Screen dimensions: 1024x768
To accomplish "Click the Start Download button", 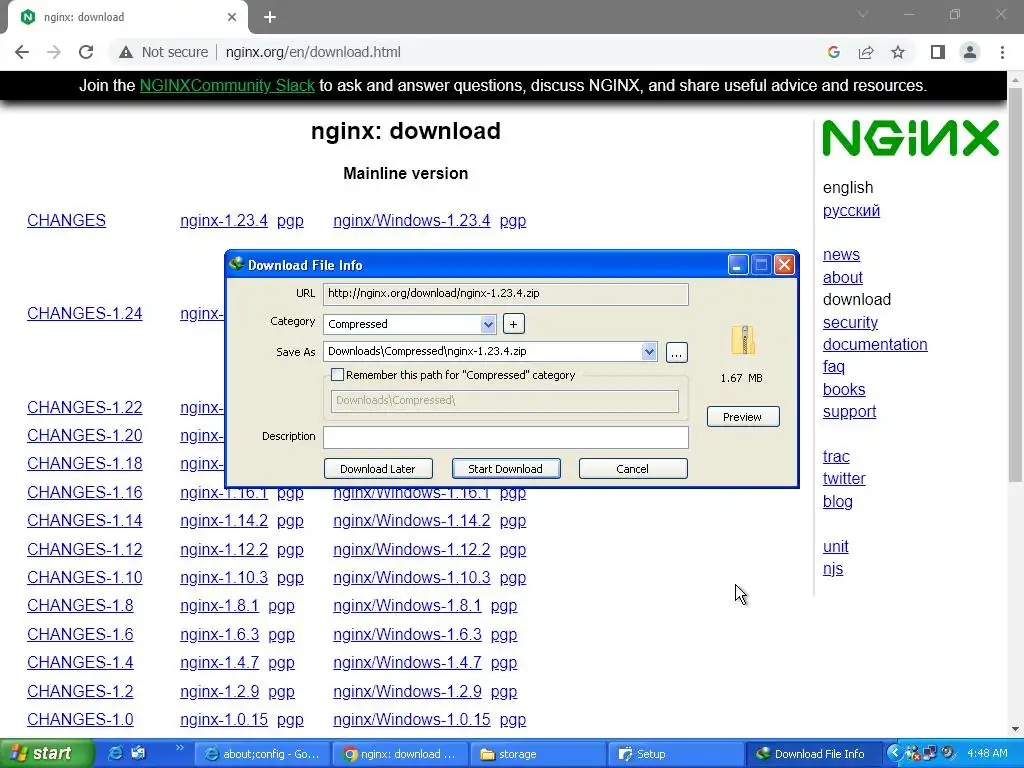I will point(505,469).
